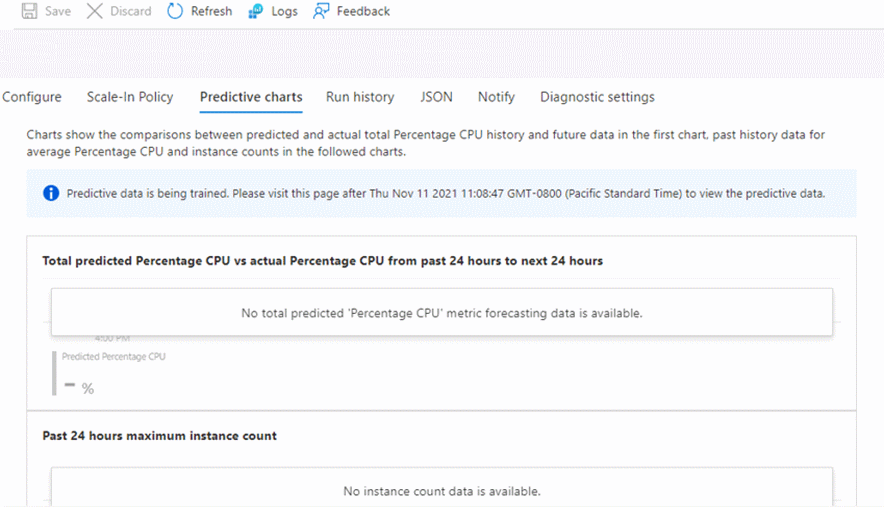Go to the Diagnostic settings tab
Screen dimensions: 884x507
(x=597, y=97)
